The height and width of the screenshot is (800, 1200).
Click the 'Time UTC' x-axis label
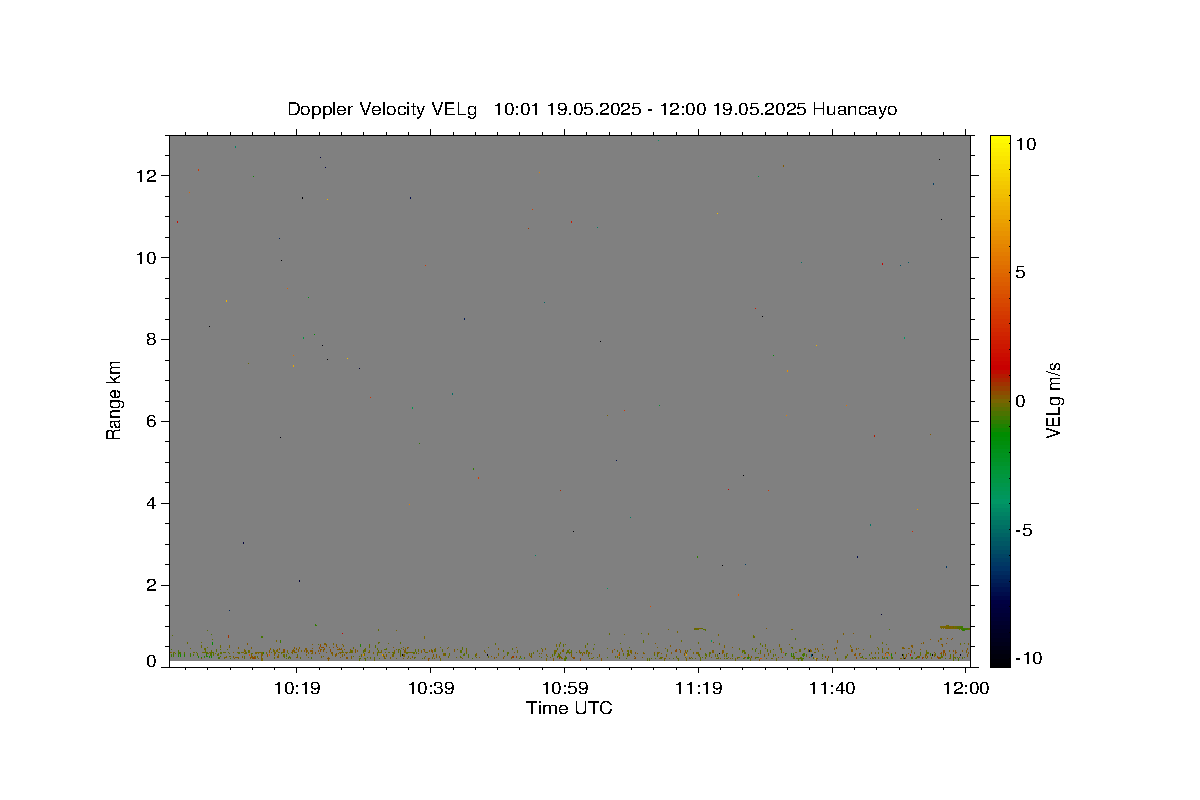569,708
